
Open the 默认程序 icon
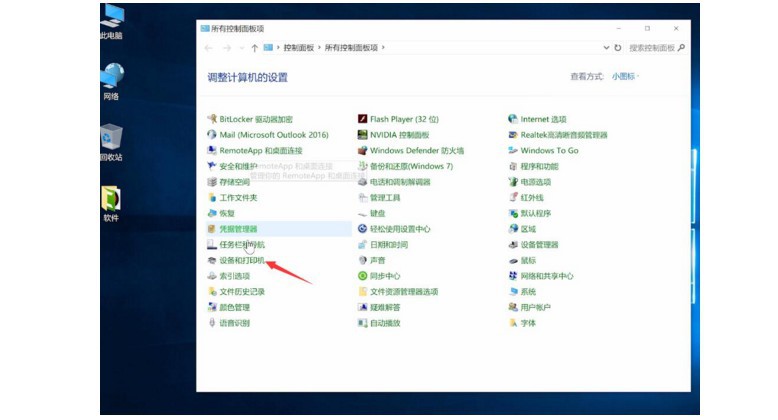(x=513, y=213)
